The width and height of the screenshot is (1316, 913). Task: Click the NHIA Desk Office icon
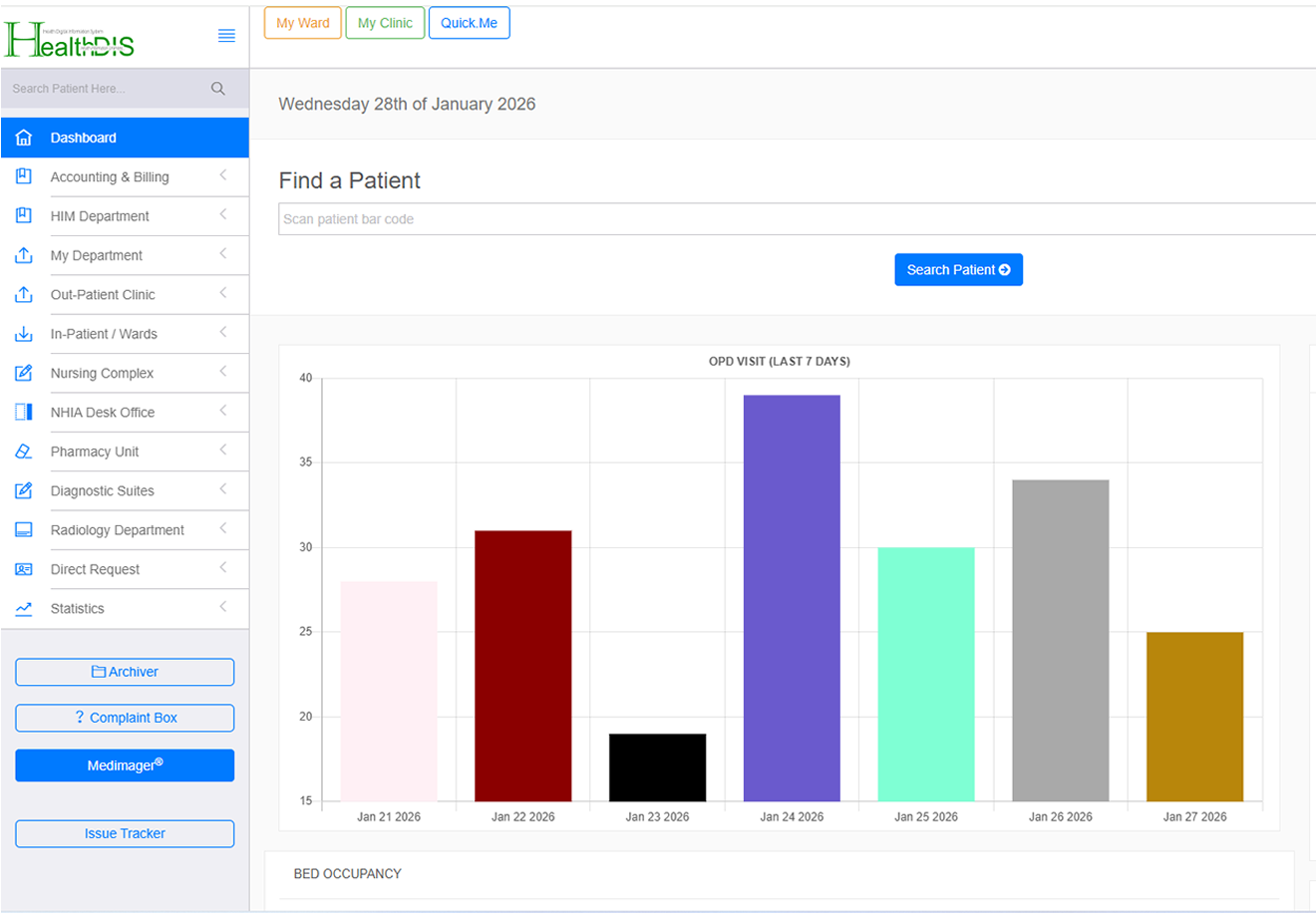click(24, 412)
